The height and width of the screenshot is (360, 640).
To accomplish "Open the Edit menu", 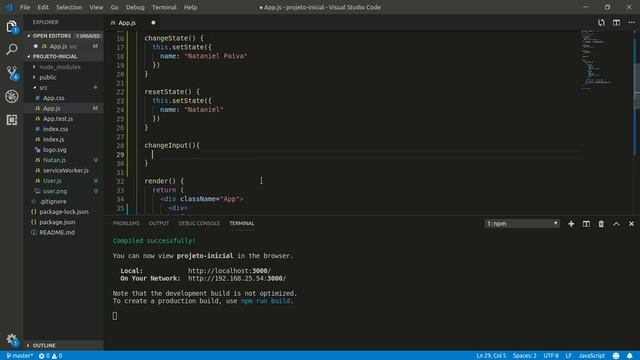I will tap(43, 7).
